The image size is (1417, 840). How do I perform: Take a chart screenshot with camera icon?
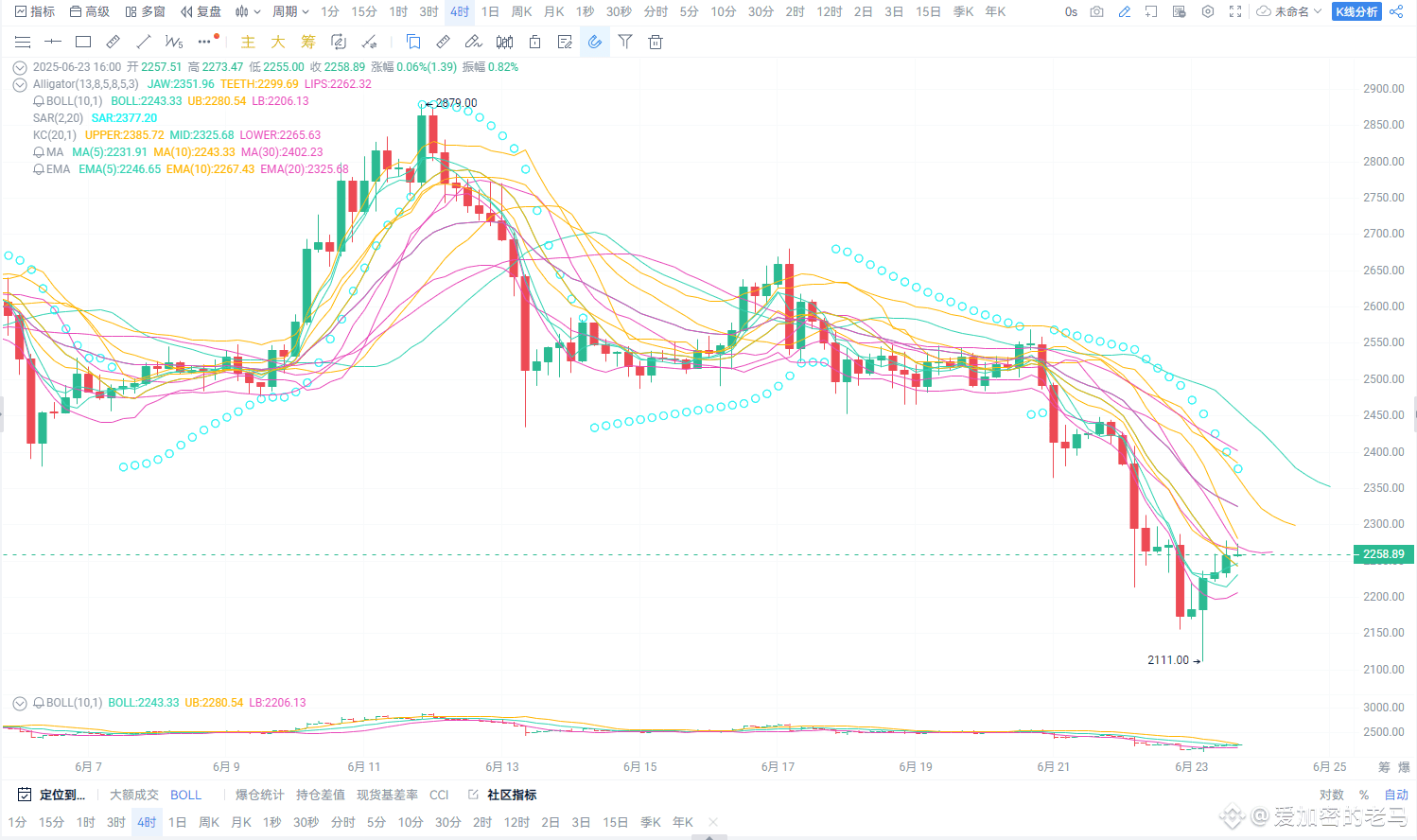(x=1096, y=11)
